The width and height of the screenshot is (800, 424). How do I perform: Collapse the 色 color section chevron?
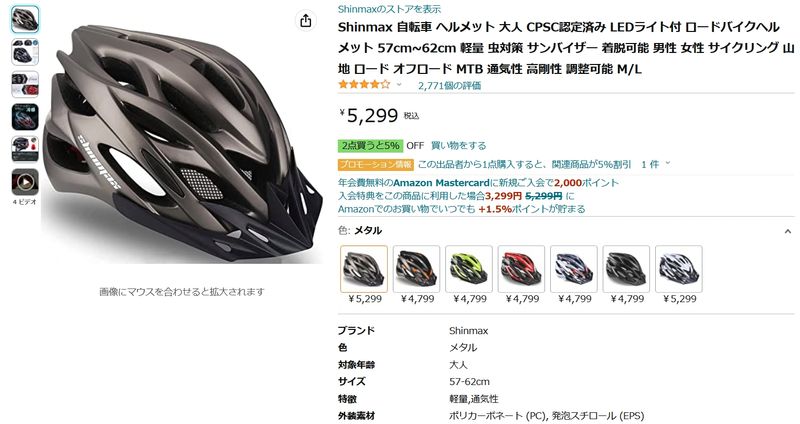pos(787,231)
